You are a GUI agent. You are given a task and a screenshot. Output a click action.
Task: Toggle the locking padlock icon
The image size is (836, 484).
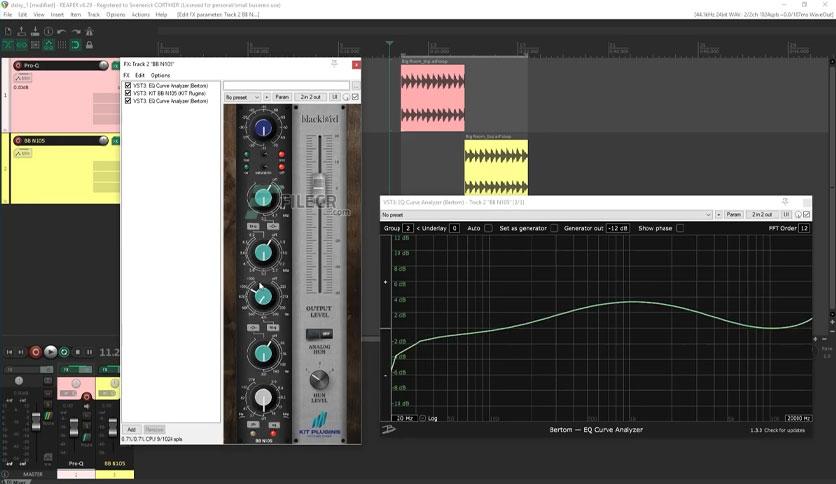pyautogui.click(x=89, y=45)
